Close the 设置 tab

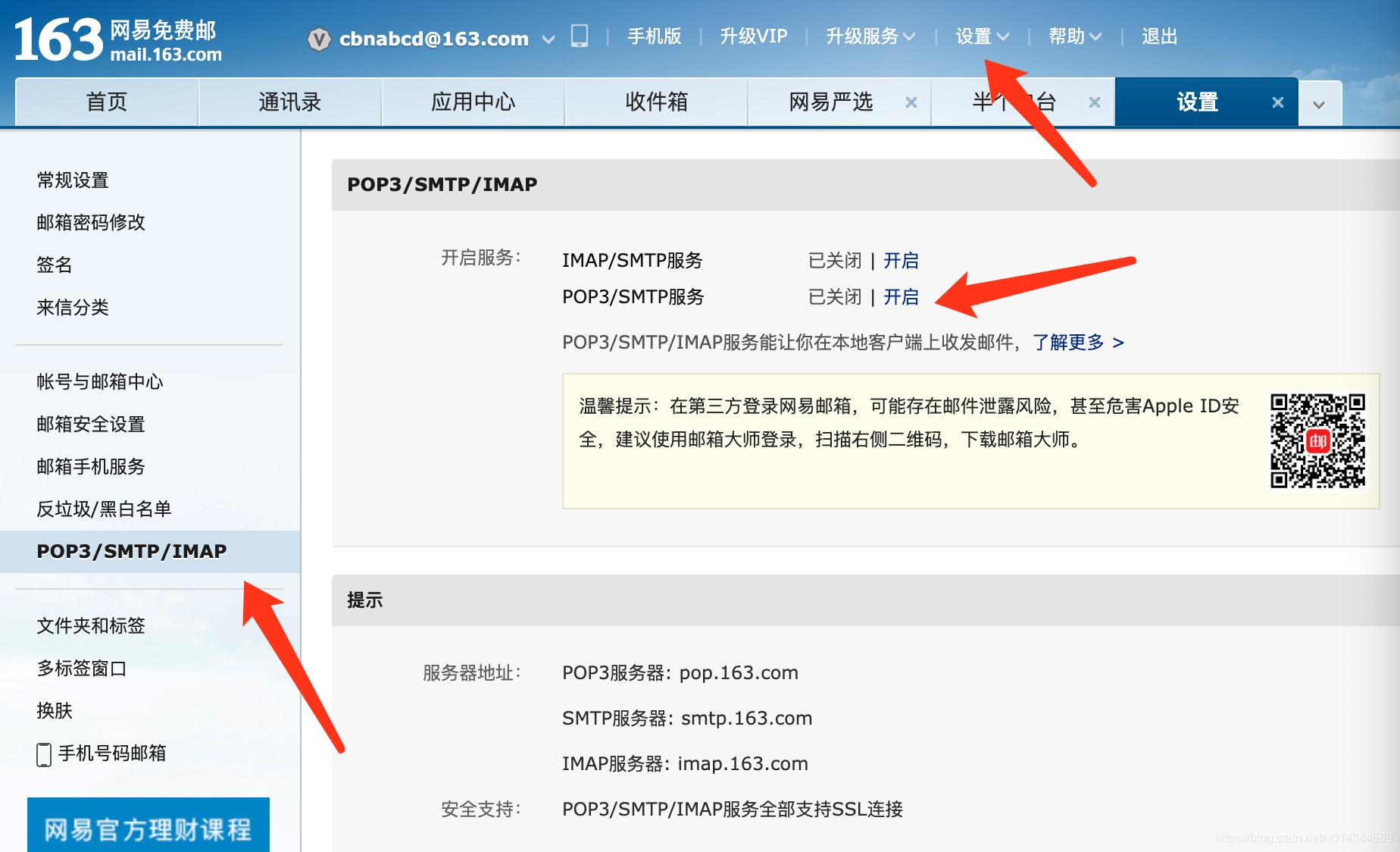pyautogui.click(x=1278, y=102)
